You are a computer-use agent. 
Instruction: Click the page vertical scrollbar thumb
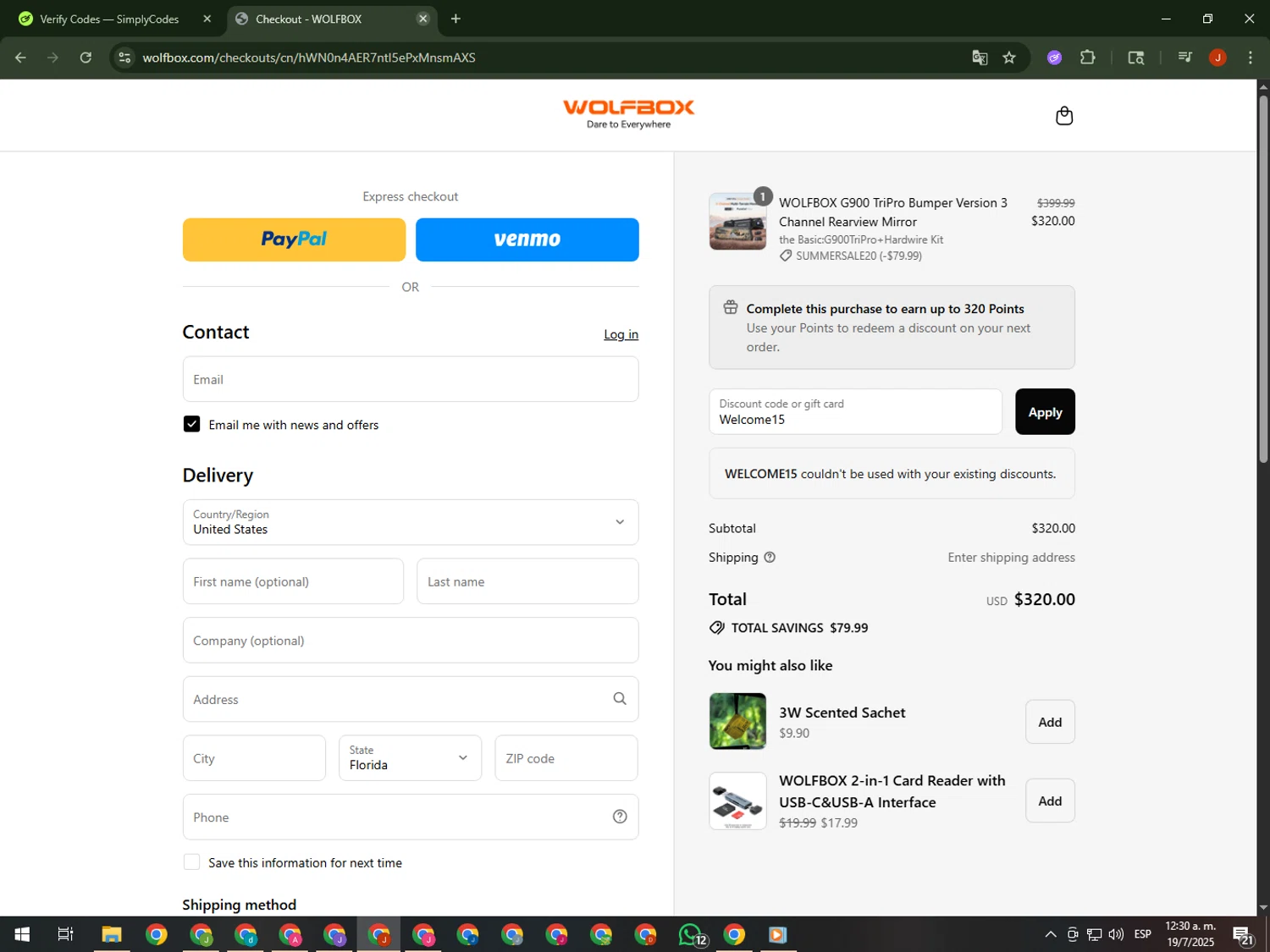point(1263,279)
